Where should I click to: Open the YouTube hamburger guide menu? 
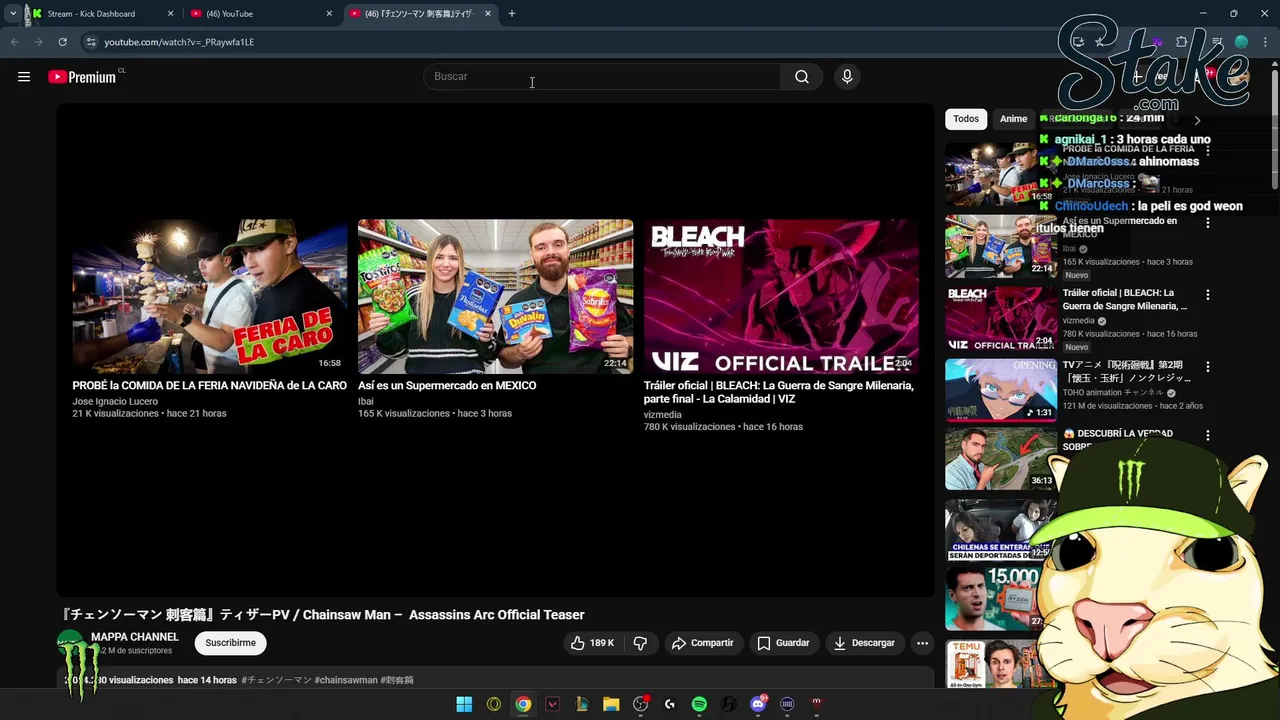[24, 77]
